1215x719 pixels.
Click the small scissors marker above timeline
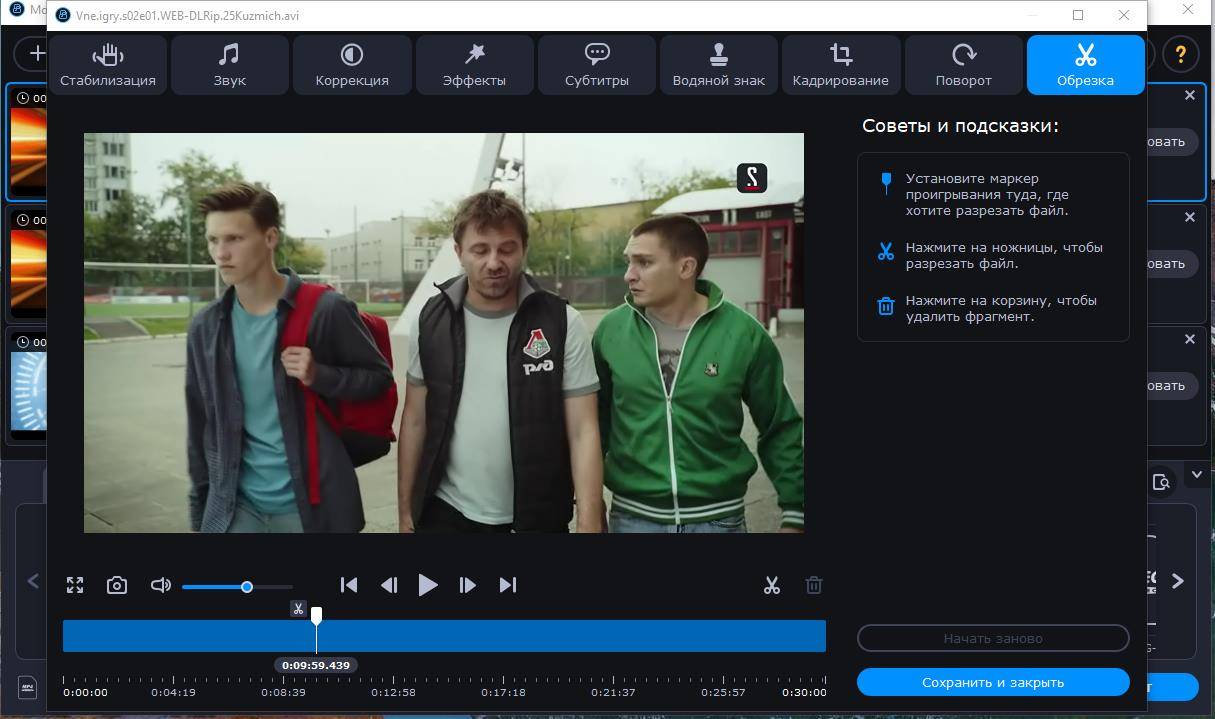(x=298, y=608)
